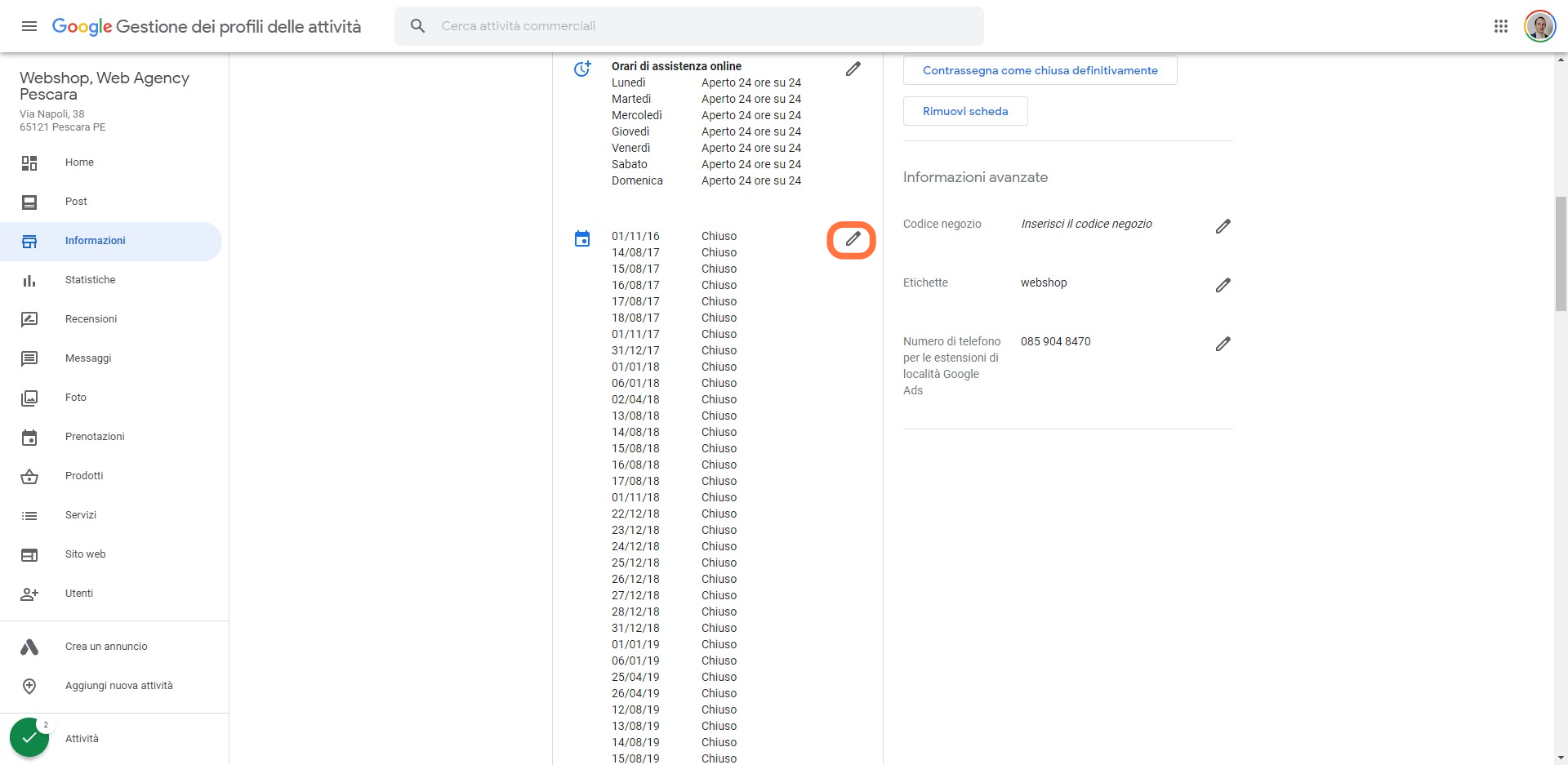Select Informazioni in sidebar
This screenshot has width=1568, height=765.
(111, 241)
